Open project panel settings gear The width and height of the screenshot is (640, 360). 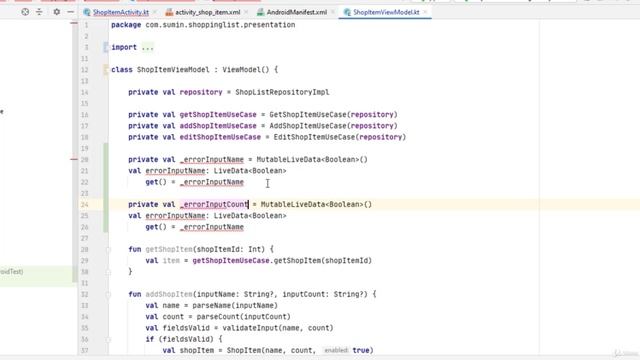pos(57,12)
